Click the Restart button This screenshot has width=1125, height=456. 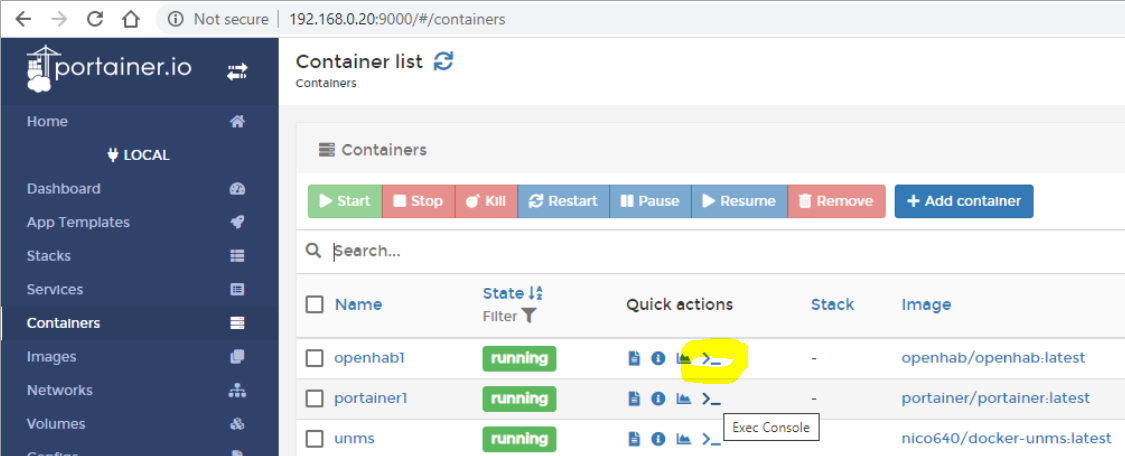(x=563, y=201)
